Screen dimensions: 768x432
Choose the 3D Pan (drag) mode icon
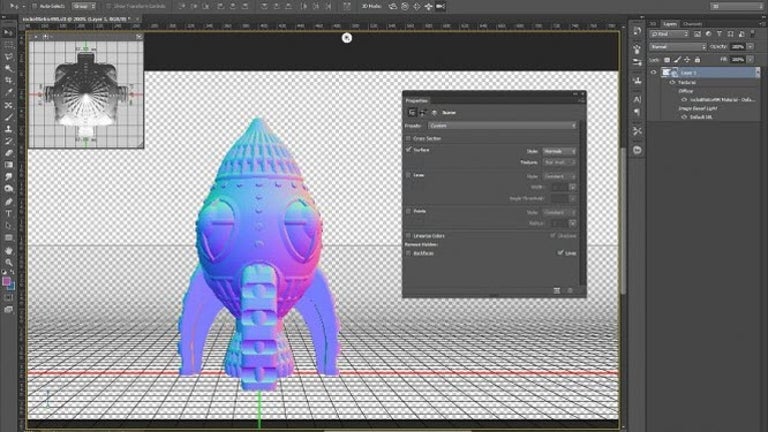point(417,6)
